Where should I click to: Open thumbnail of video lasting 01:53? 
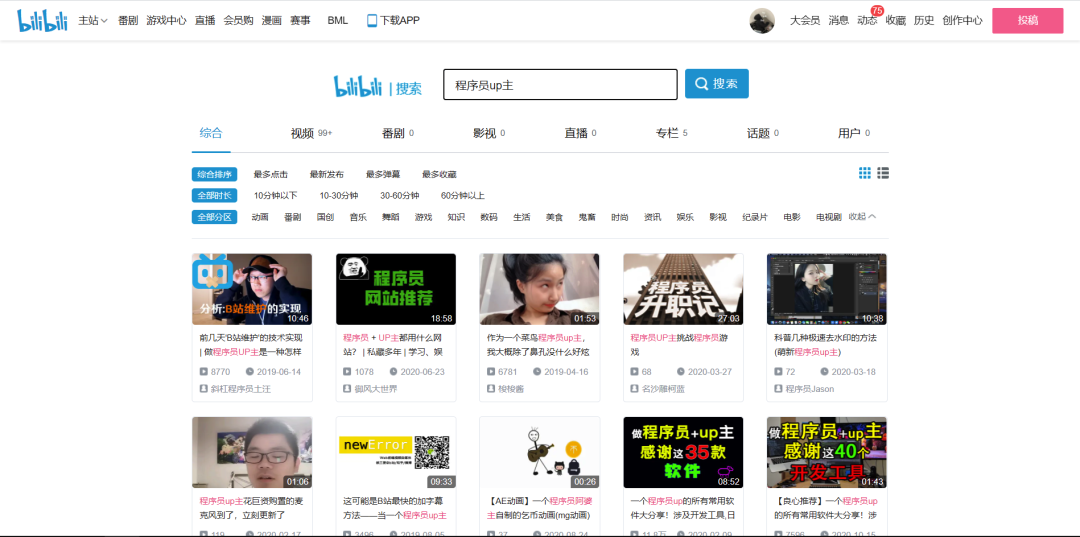(x=539, y=289)
